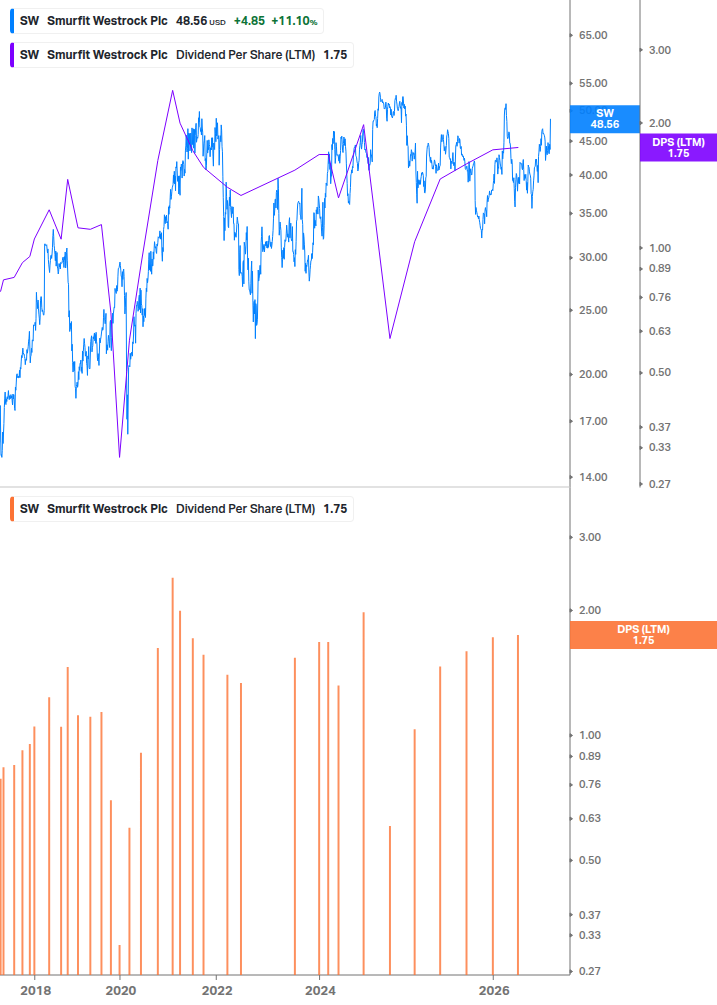Screen dimensions: 717x1005
Task: Click the 1.75 value in orange legend
Action: (x=335, y=509)
